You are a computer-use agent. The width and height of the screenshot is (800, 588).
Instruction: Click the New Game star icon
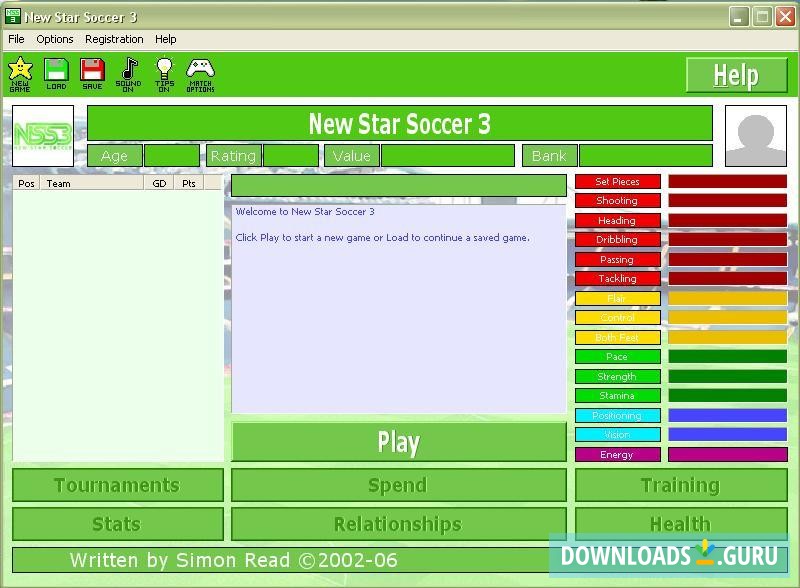20,71
